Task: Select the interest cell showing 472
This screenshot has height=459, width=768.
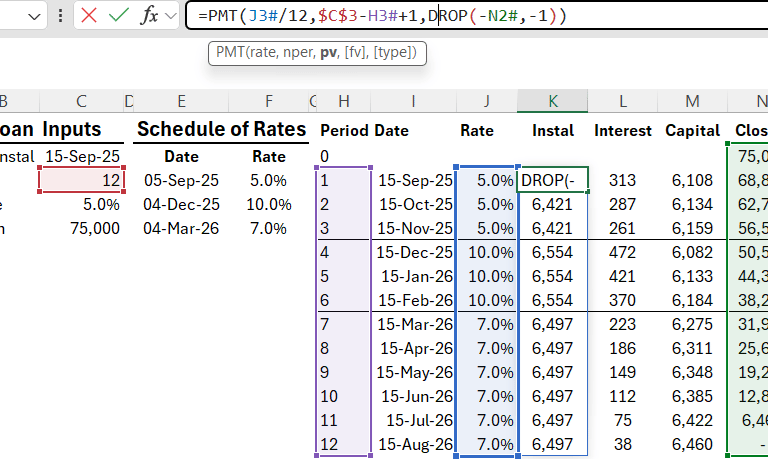Action: pos(623,252)
